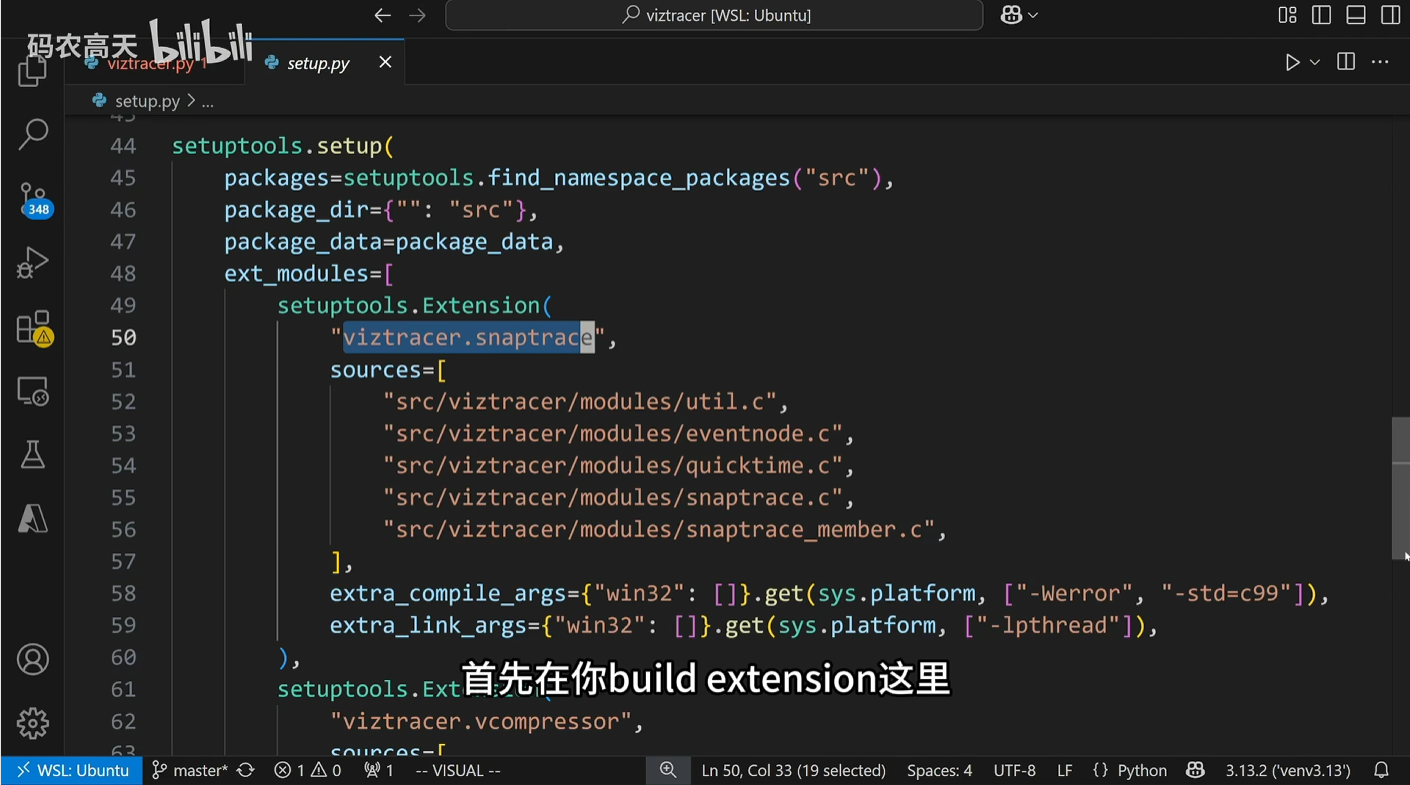Open the Copilot chat icon in title bar
The width and height of the screenshot is (1410, 785).
(x=1011, y=15)
